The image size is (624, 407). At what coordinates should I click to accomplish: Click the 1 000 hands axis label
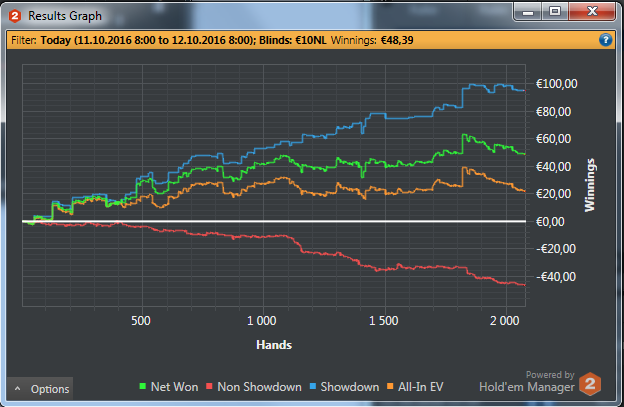tap(261, 321)
